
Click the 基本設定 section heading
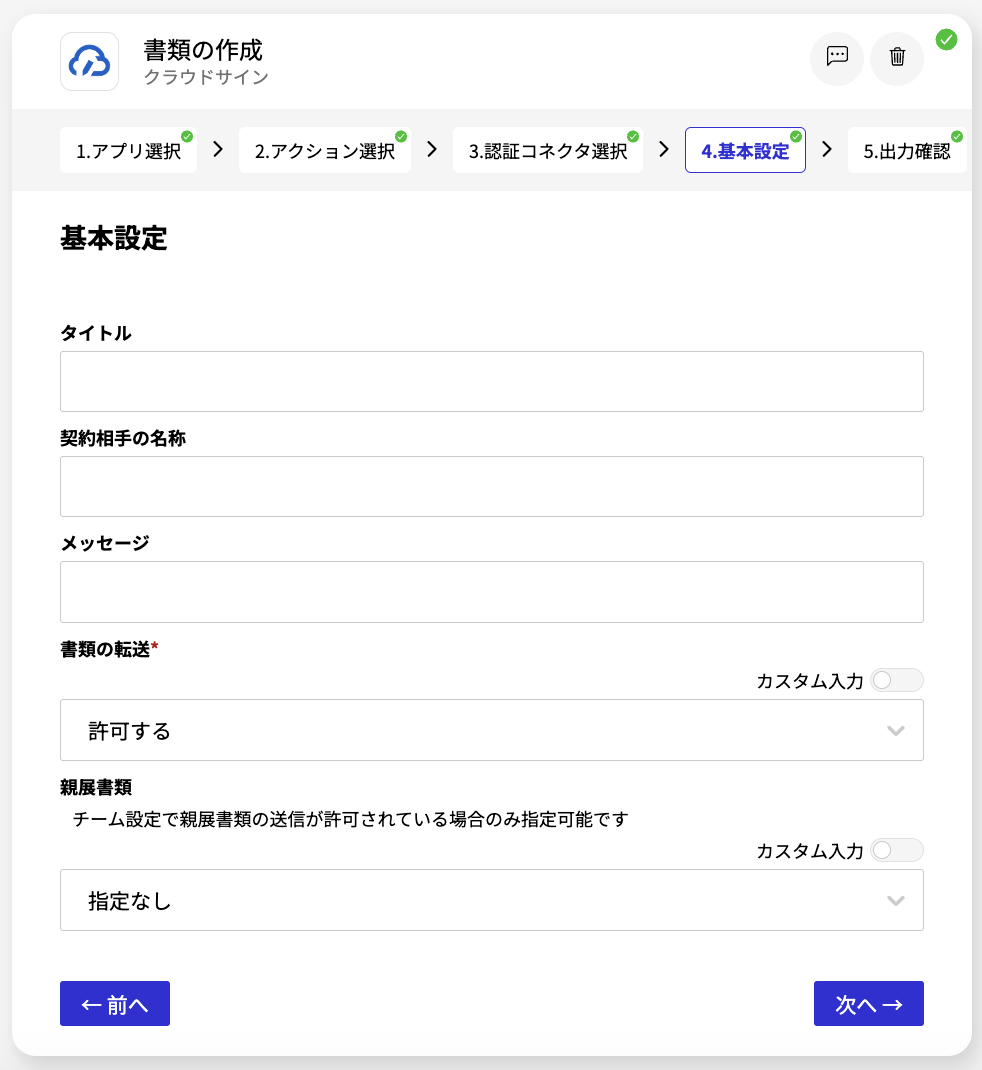coord(113,238)
